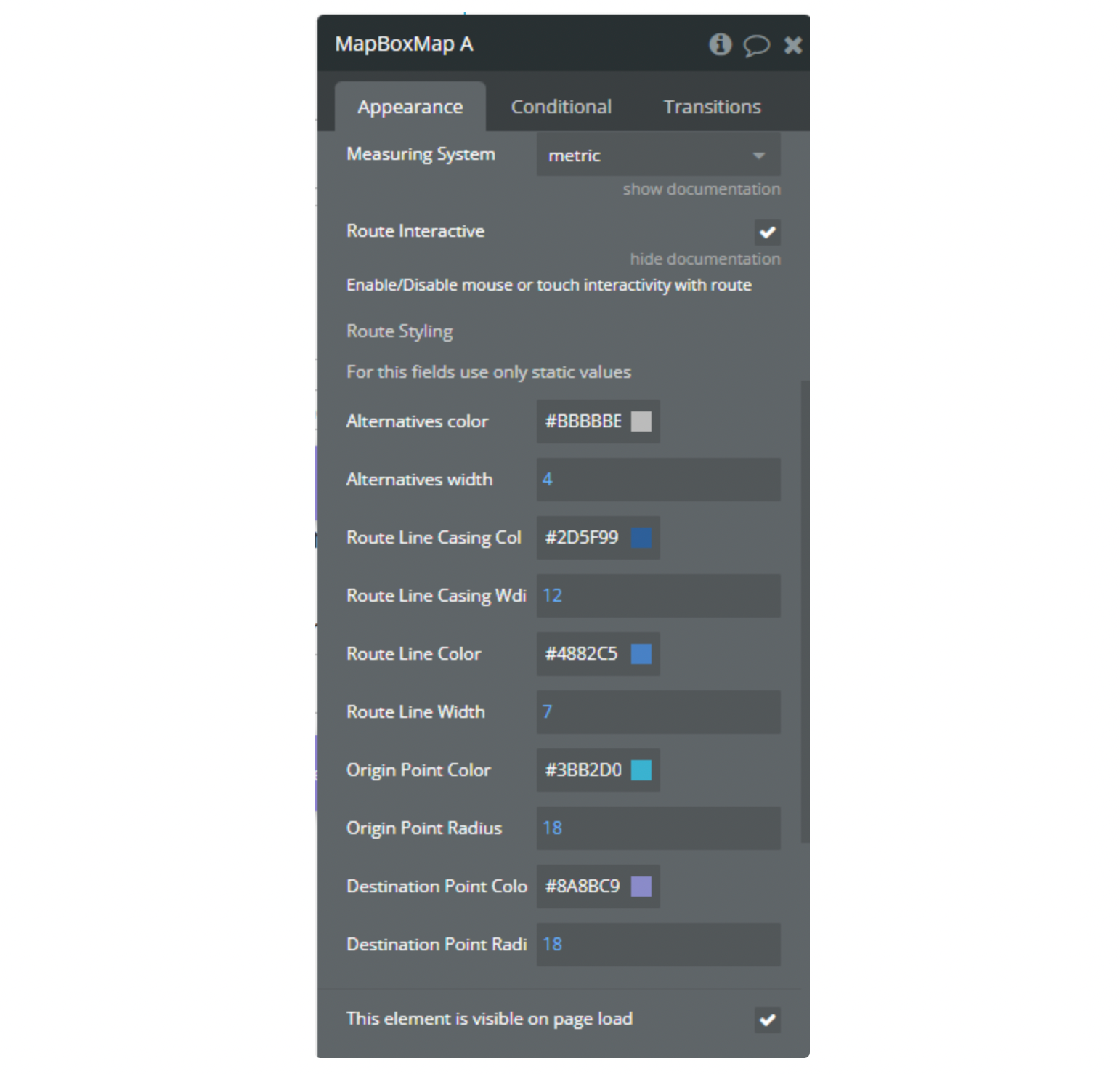Open comments for MapBoxMap A

tap(757, 46)
